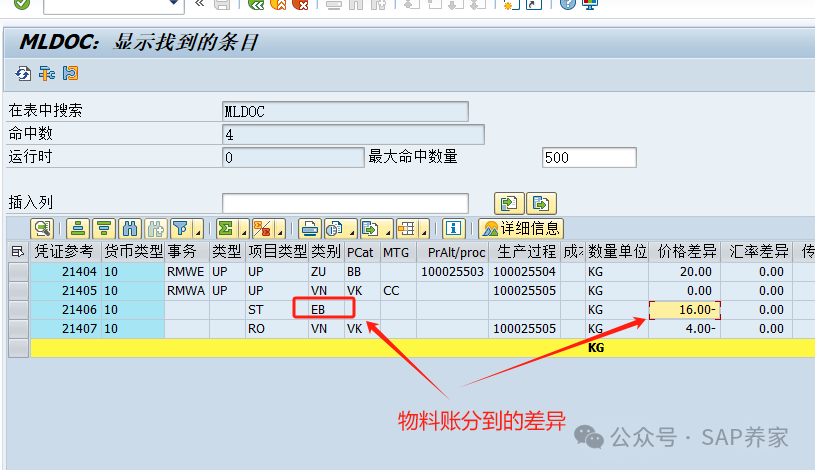Click the Generate shortcut icon
Screen dimensions: 815x470
(x=534, y=5)
